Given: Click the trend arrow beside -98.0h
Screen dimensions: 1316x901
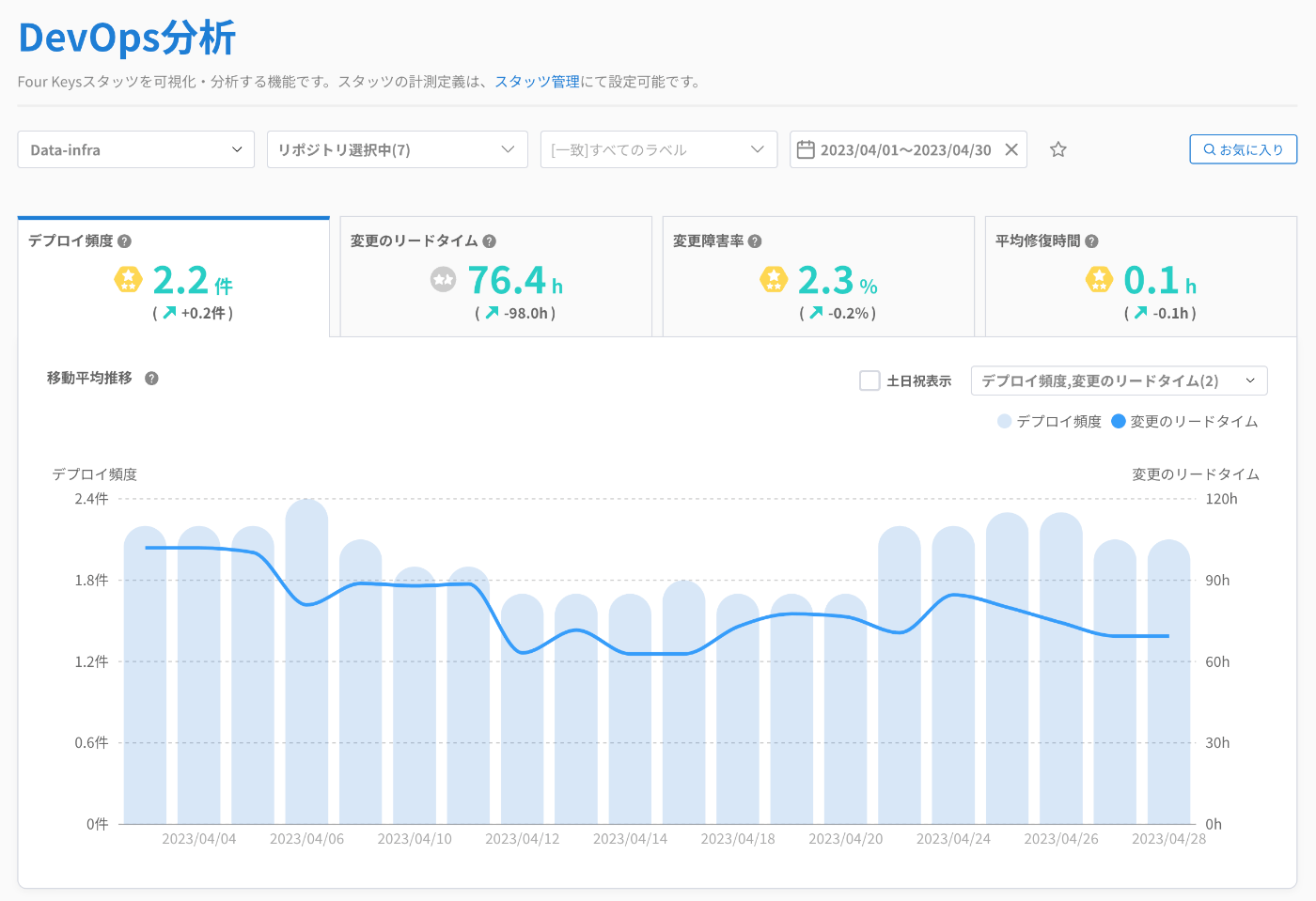Looking at the screenshot, I should point(492,313).
